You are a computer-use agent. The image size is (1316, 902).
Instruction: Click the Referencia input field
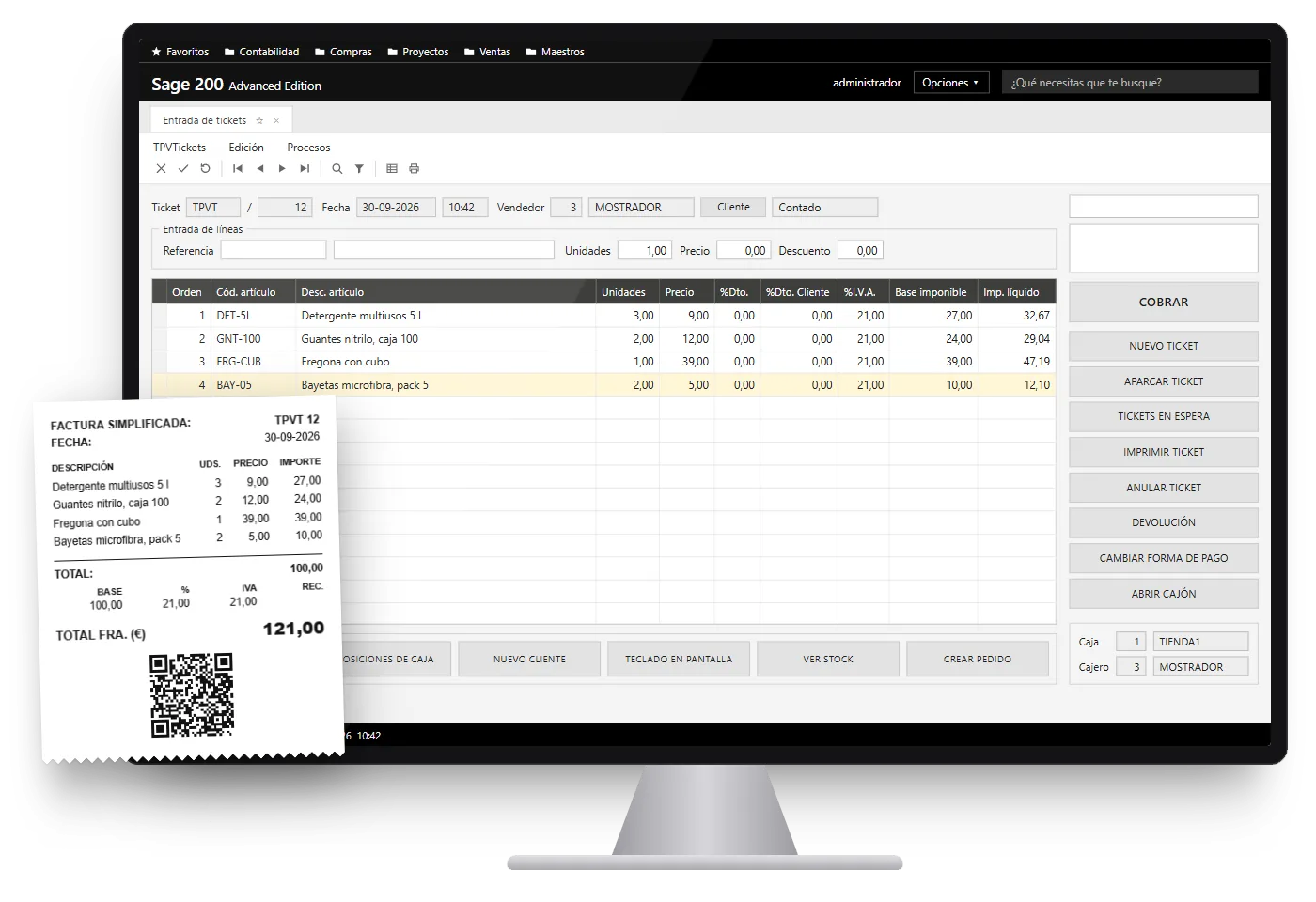coord(274,251)
